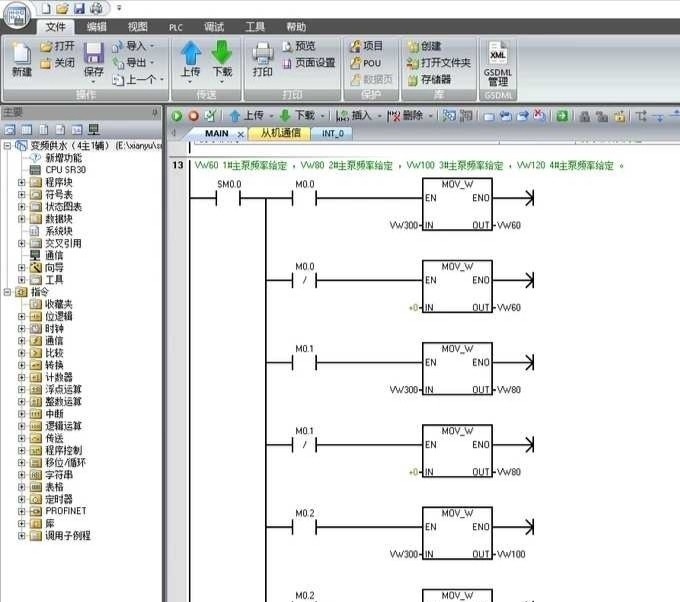
Task: Open the 视图 ribbon tab
Action: [137, 27]
